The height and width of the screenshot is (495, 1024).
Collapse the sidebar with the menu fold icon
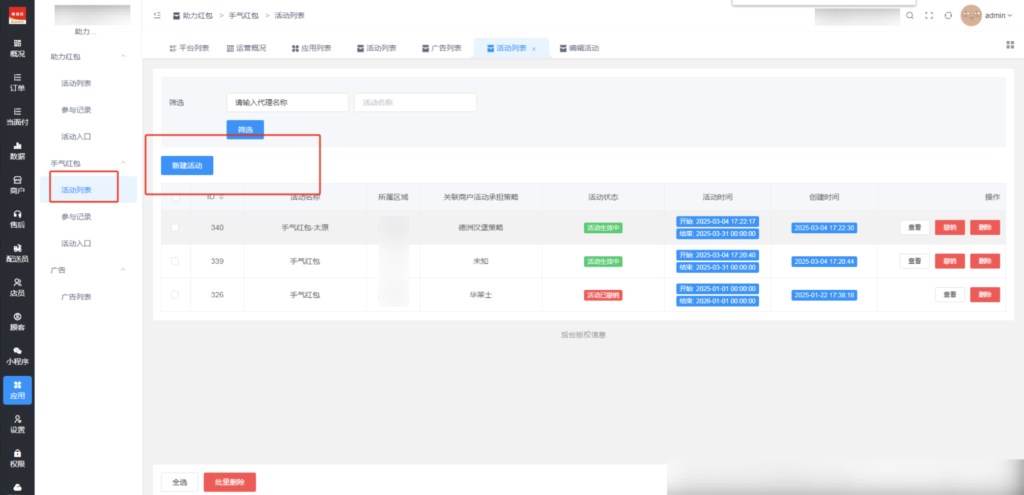(159, 17)
